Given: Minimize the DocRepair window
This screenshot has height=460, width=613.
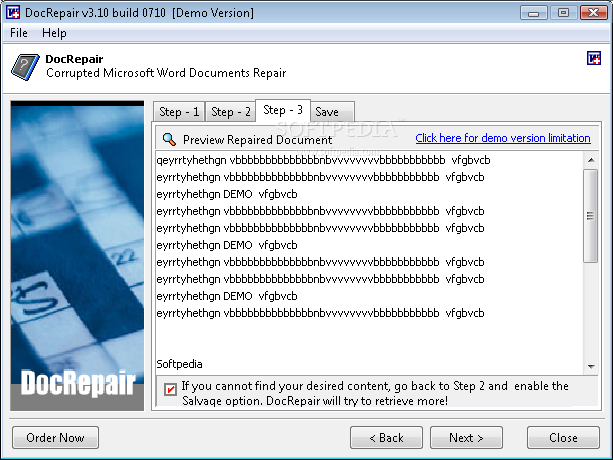Looking at the screenshot, I should tap(534, 13).
